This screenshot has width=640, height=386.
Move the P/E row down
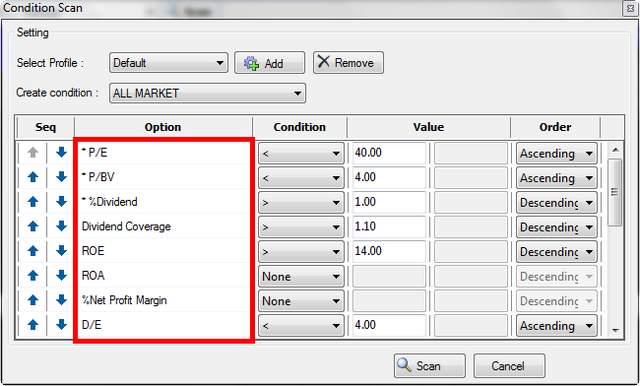click(x=61, y=153)
